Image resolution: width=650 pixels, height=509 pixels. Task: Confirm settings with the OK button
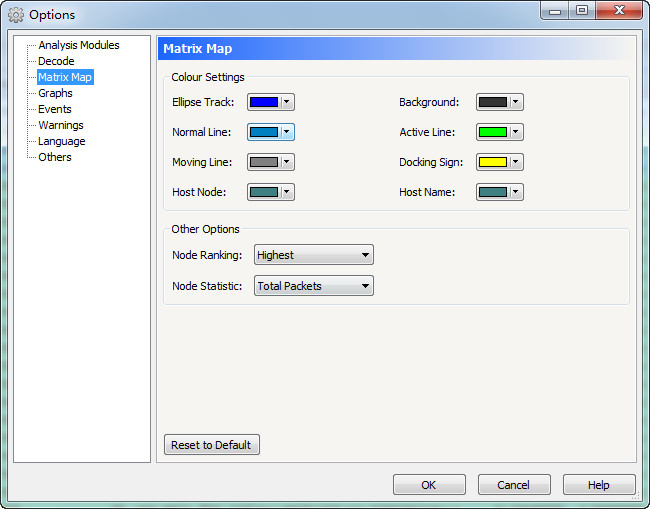click(429, 485)
